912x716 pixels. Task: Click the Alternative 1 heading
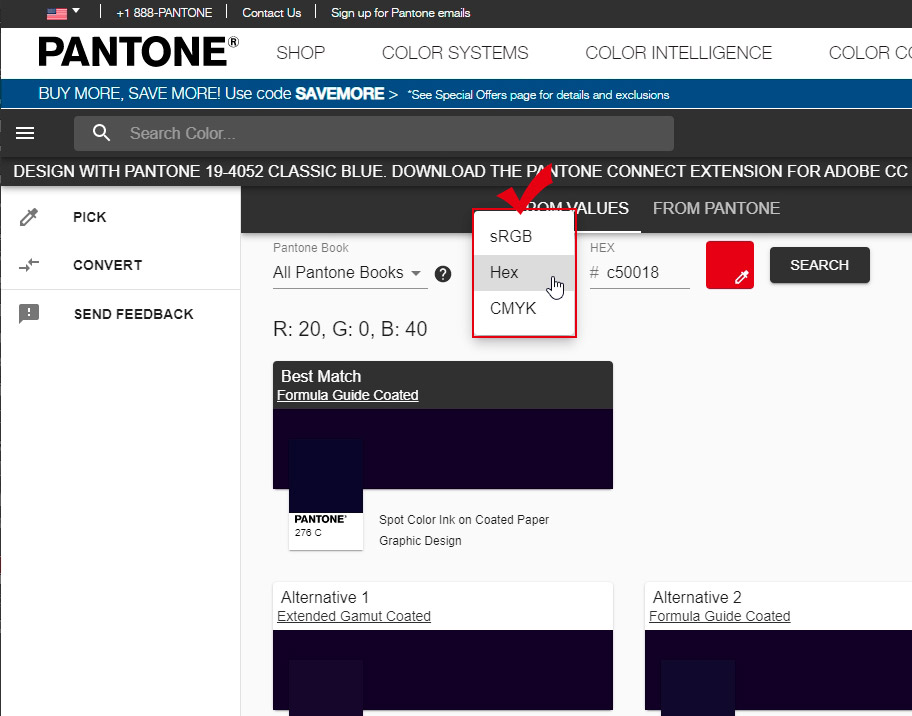click(325, 597)
